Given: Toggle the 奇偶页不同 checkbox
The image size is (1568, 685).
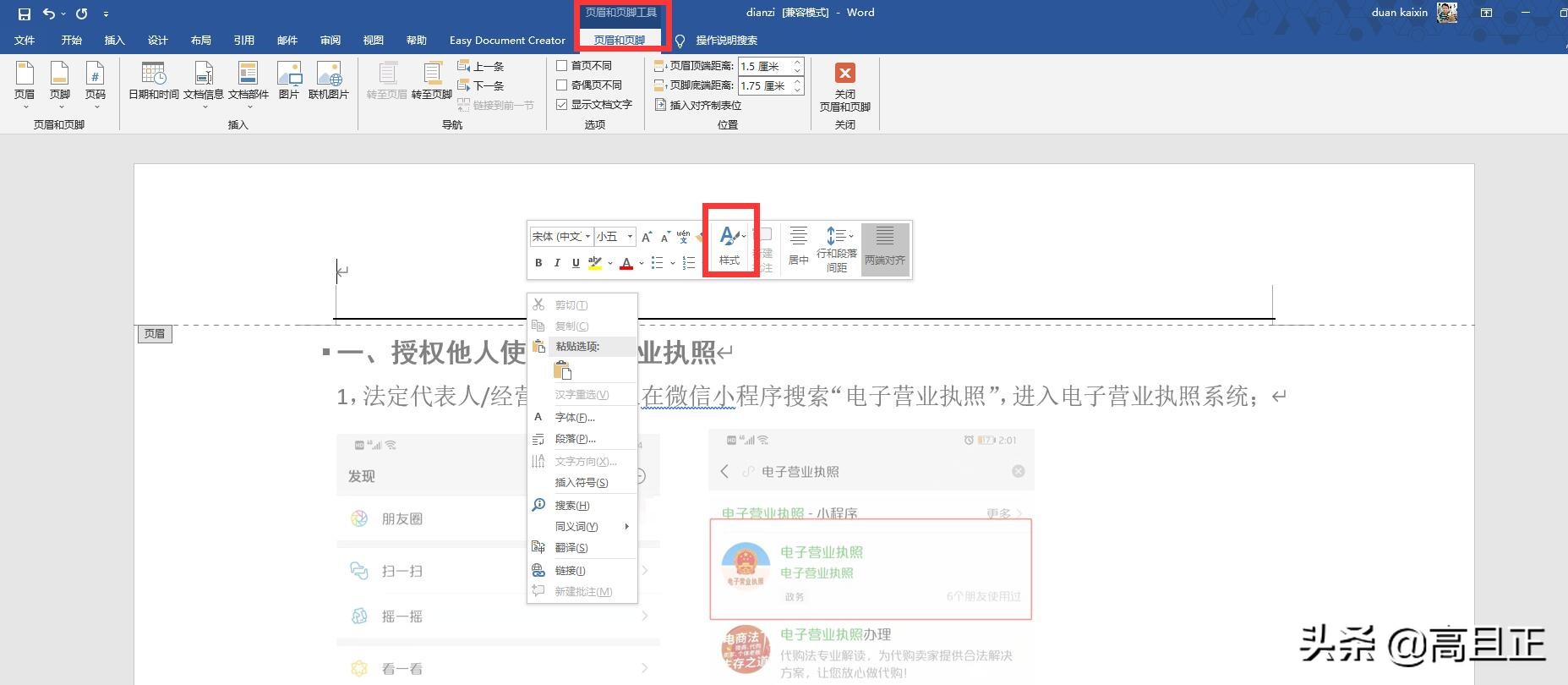Looking at the screenshot, I should point(562,85).
